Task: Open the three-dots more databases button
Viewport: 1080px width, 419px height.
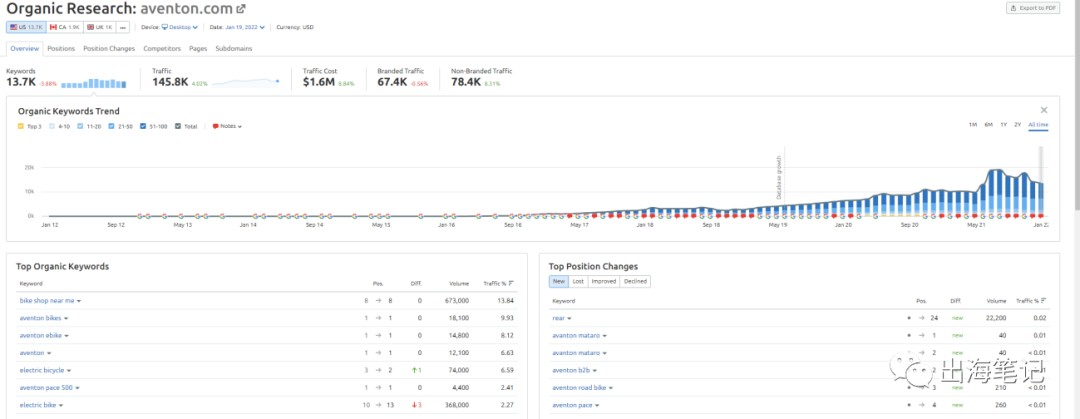Action: 123,27
